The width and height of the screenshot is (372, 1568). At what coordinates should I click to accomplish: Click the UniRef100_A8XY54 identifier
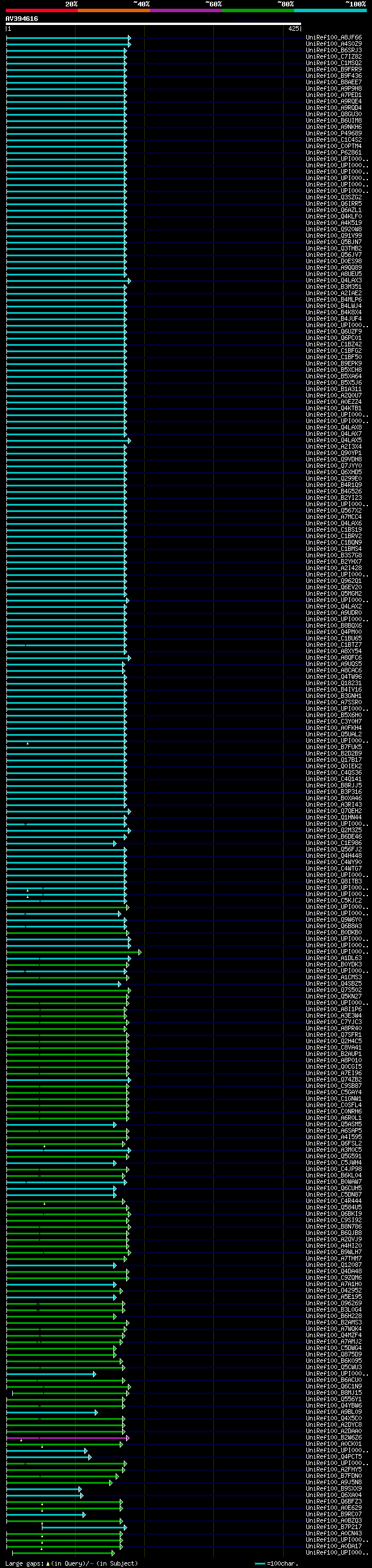pos(334,651)
